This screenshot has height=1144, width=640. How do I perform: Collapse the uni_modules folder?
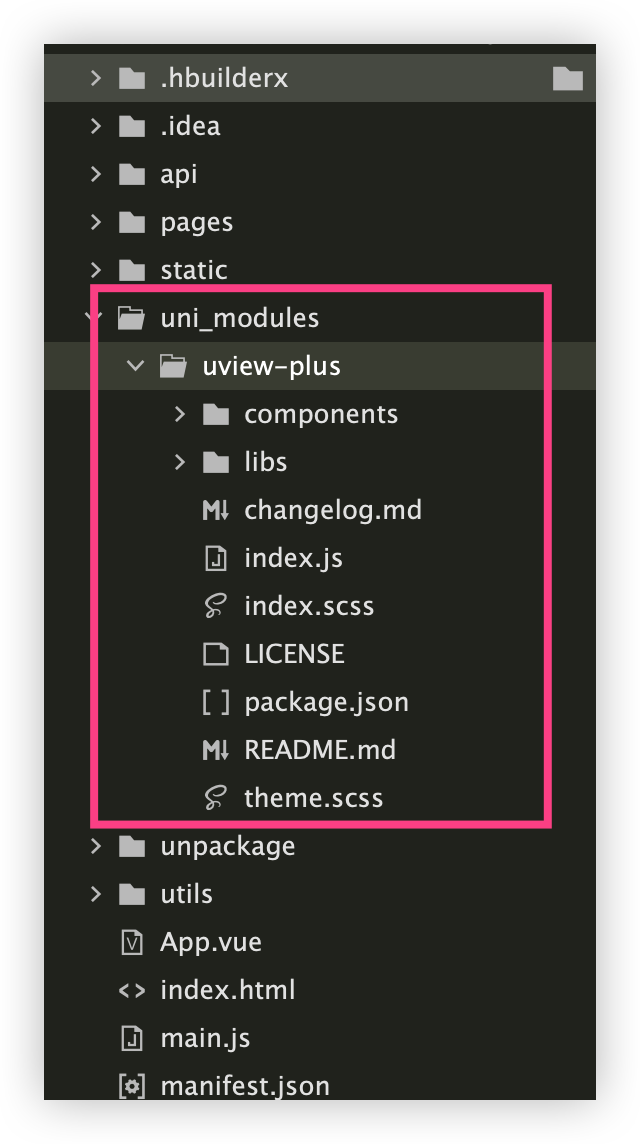[x=96, y=318]
